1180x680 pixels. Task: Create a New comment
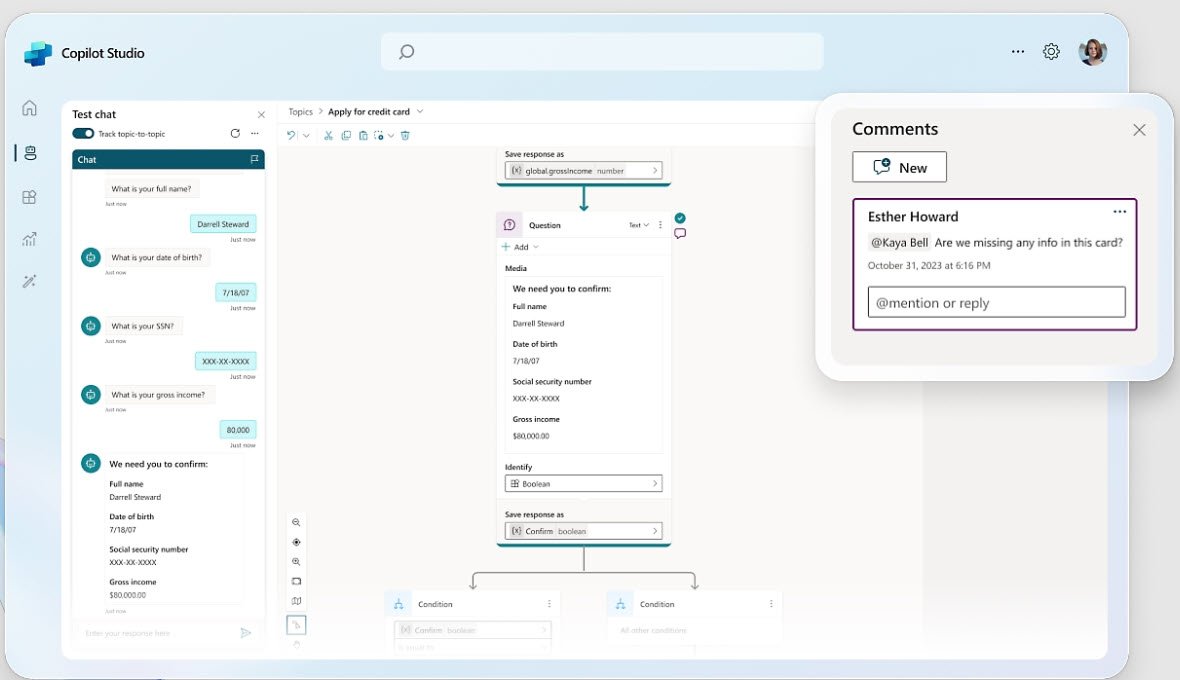tap(899, 167)
